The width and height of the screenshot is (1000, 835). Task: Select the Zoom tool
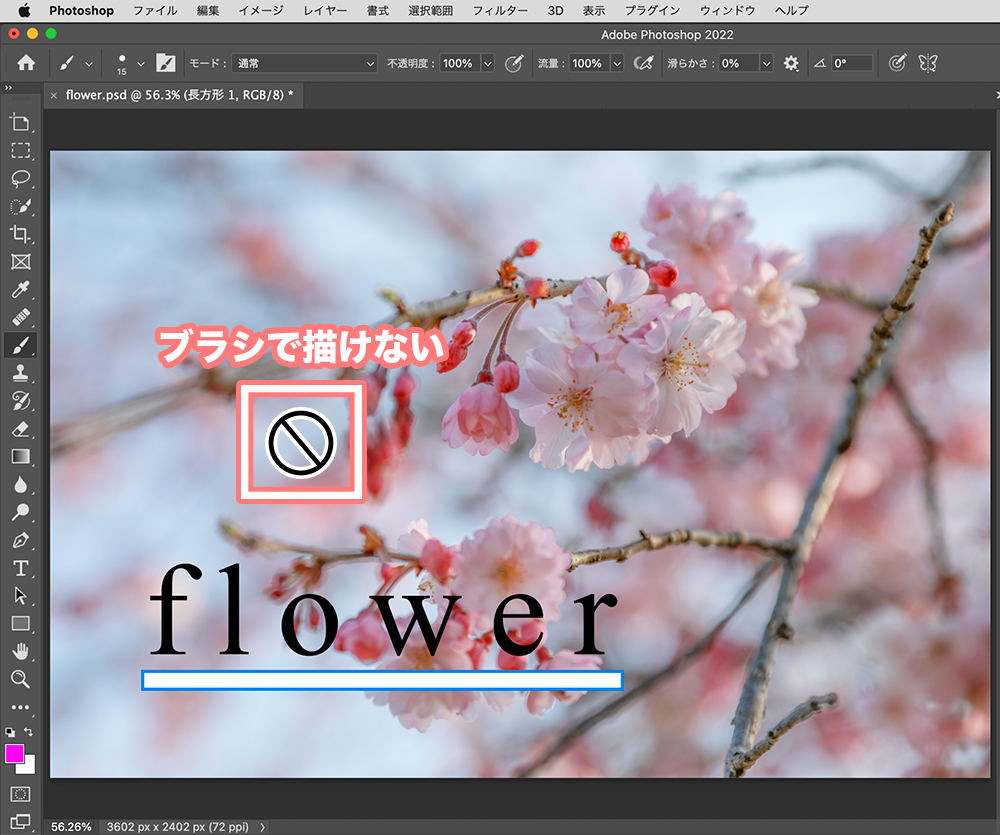click(20, 679)
